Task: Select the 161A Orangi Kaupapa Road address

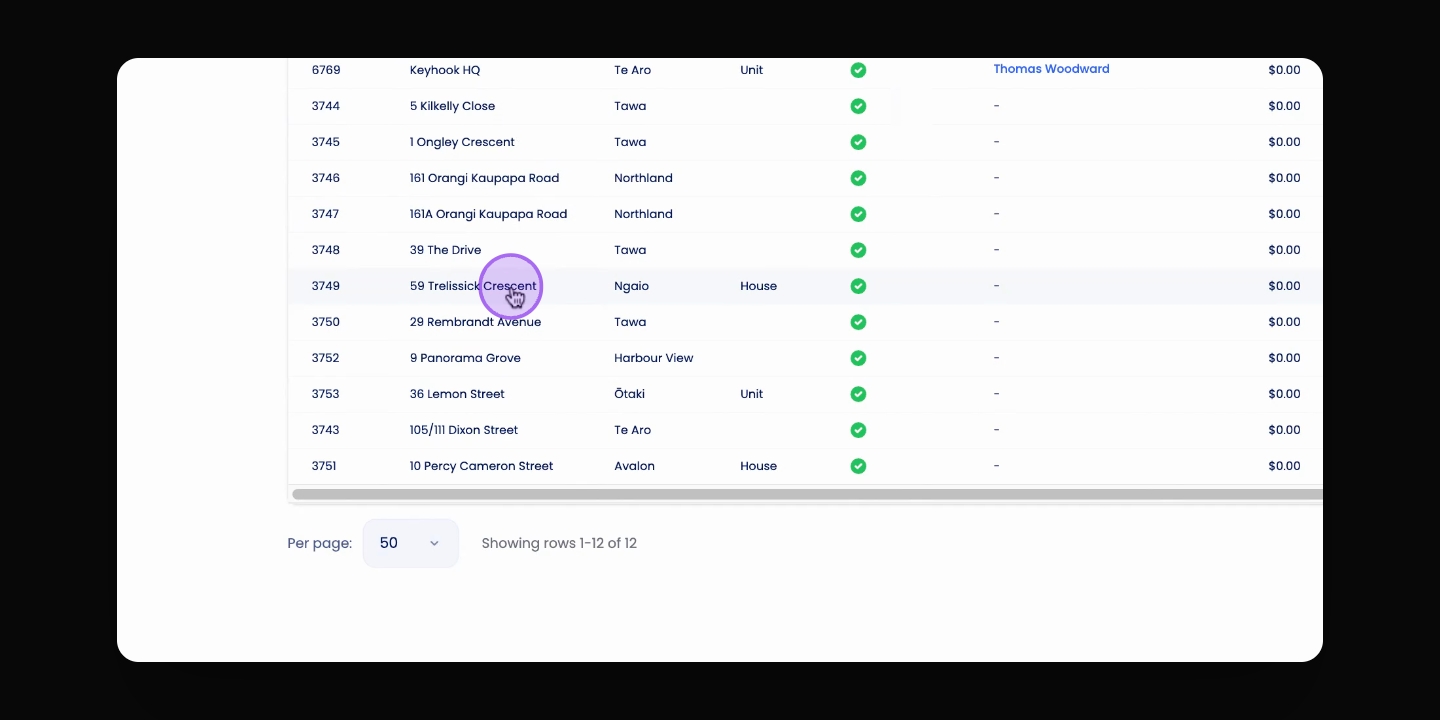Action: pyautogui.click(x=488, y=214)
